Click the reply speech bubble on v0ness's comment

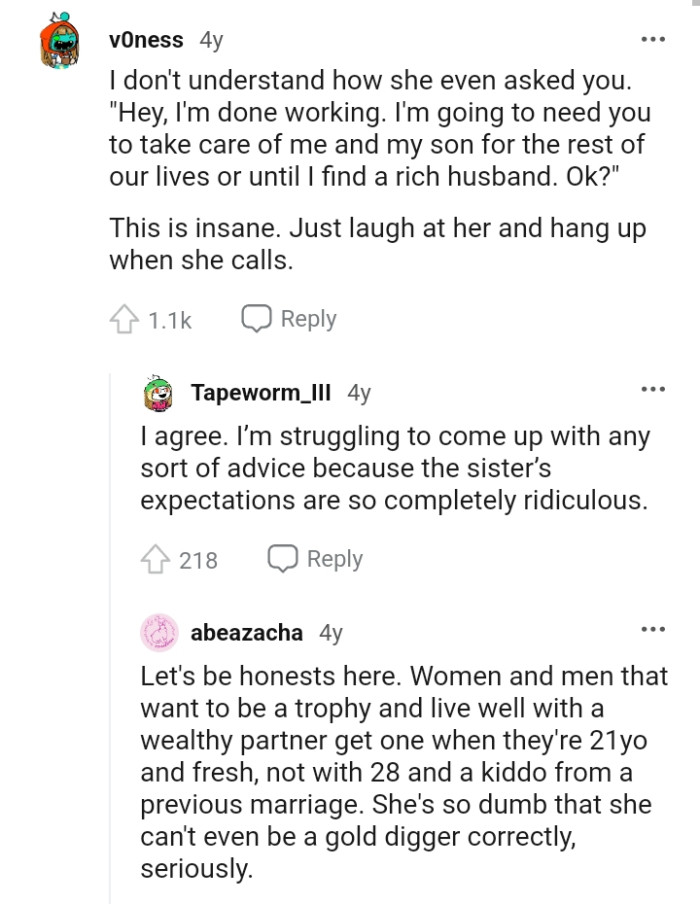tap(258, 318)
